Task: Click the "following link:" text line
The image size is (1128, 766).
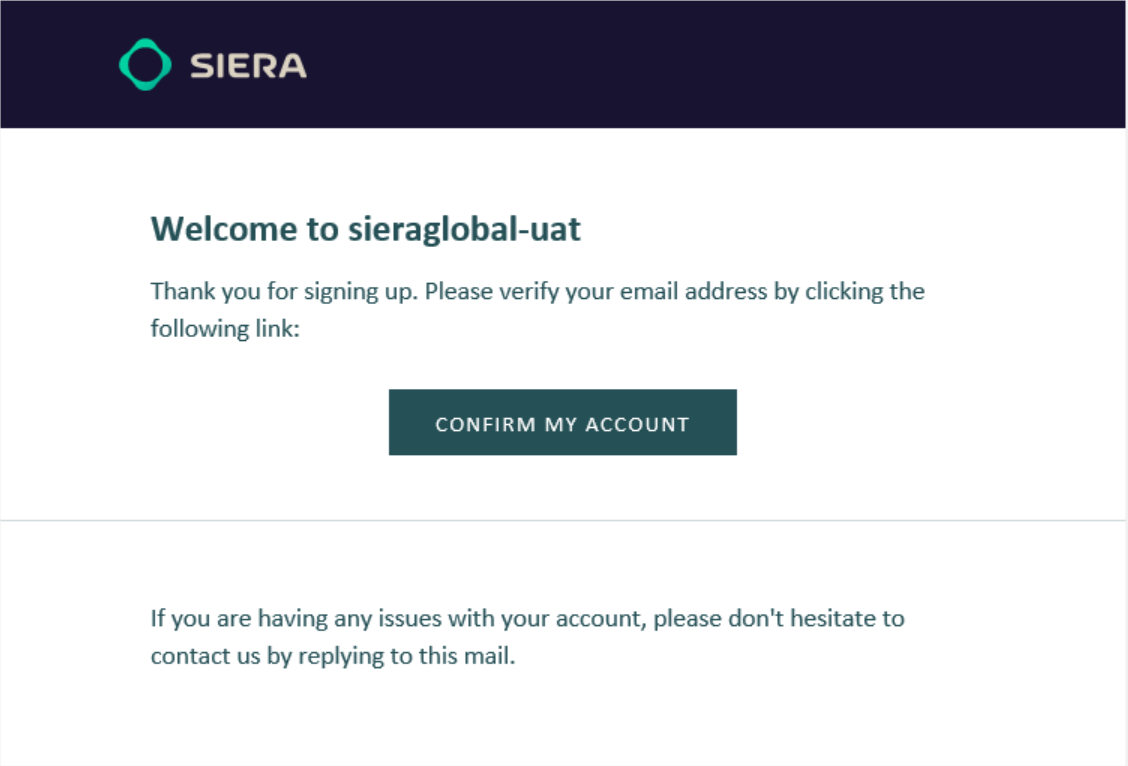Action: pos(225,328)
